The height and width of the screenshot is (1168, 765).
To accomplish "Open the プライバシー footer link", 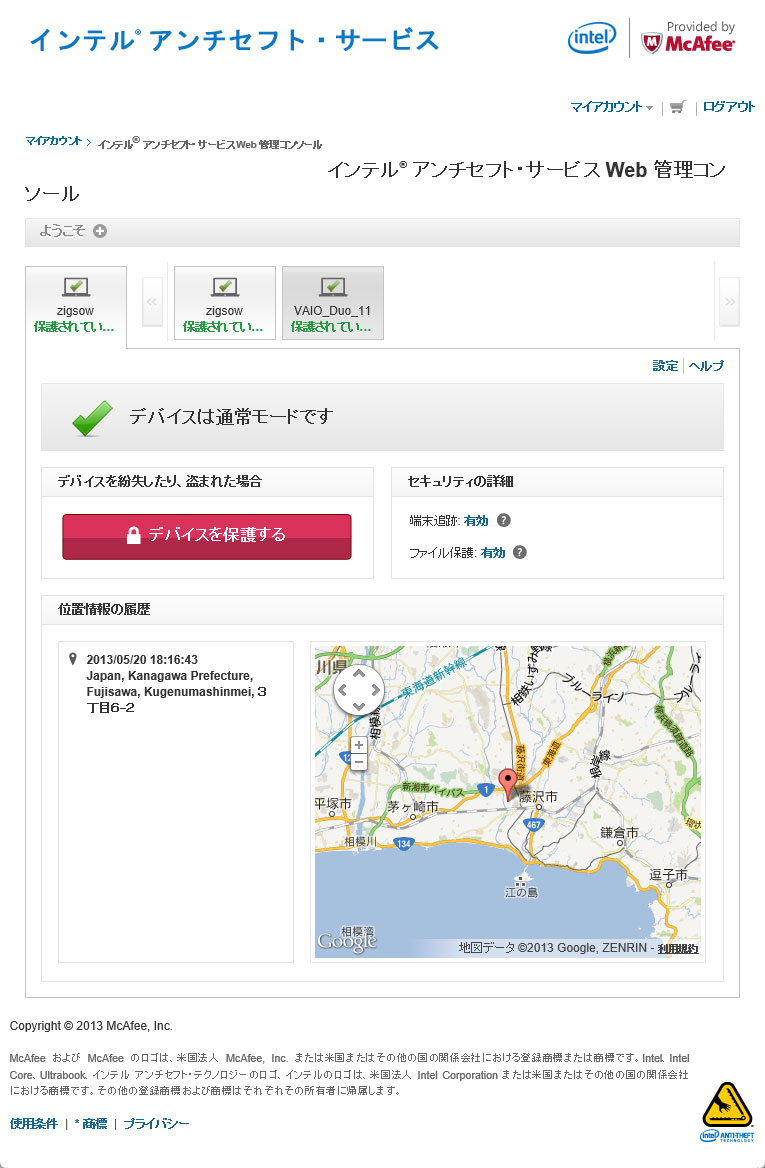I will [156, 1123].
